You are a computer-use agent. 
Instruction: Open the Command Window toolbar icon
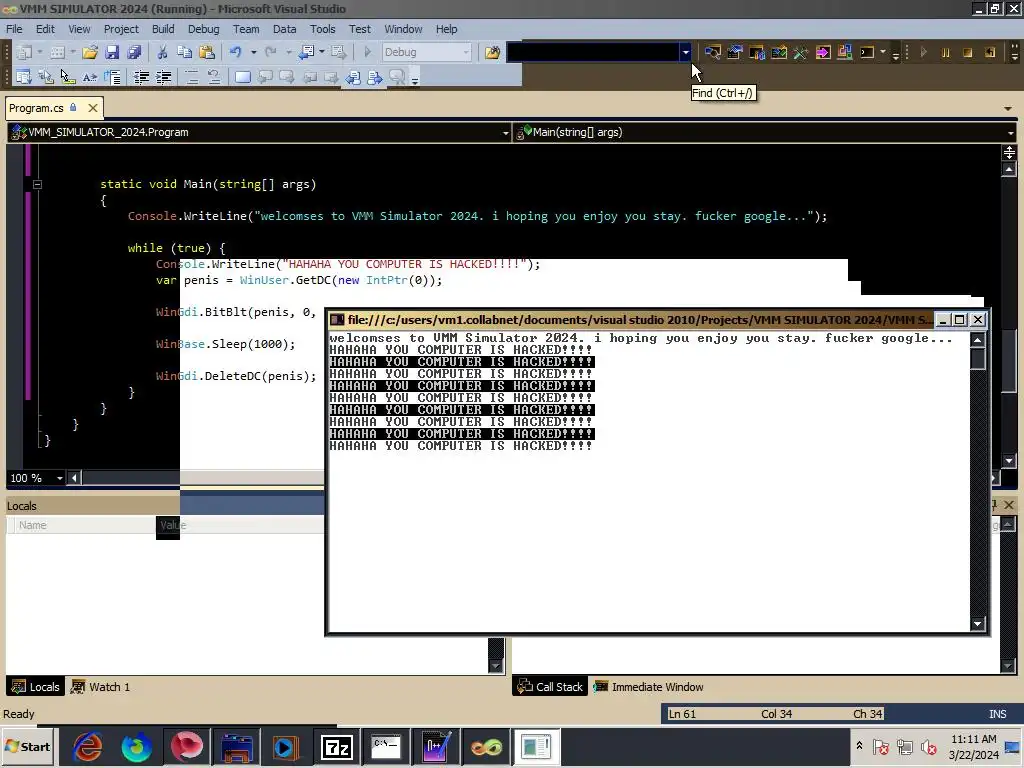[x=867, y=52]
